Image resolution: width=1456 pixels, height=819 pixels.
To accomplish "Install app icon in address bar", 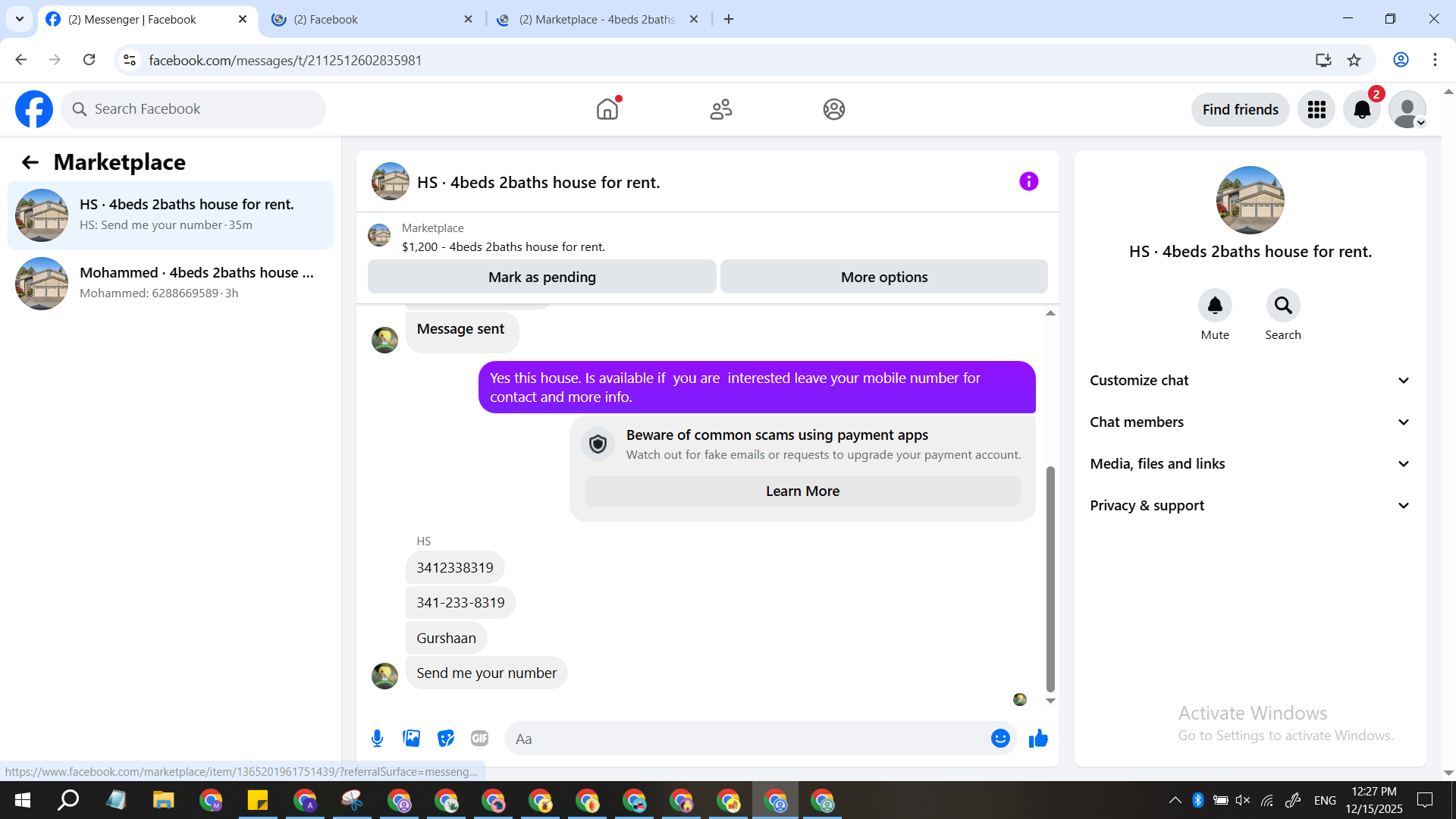I will coord(1323,60).
